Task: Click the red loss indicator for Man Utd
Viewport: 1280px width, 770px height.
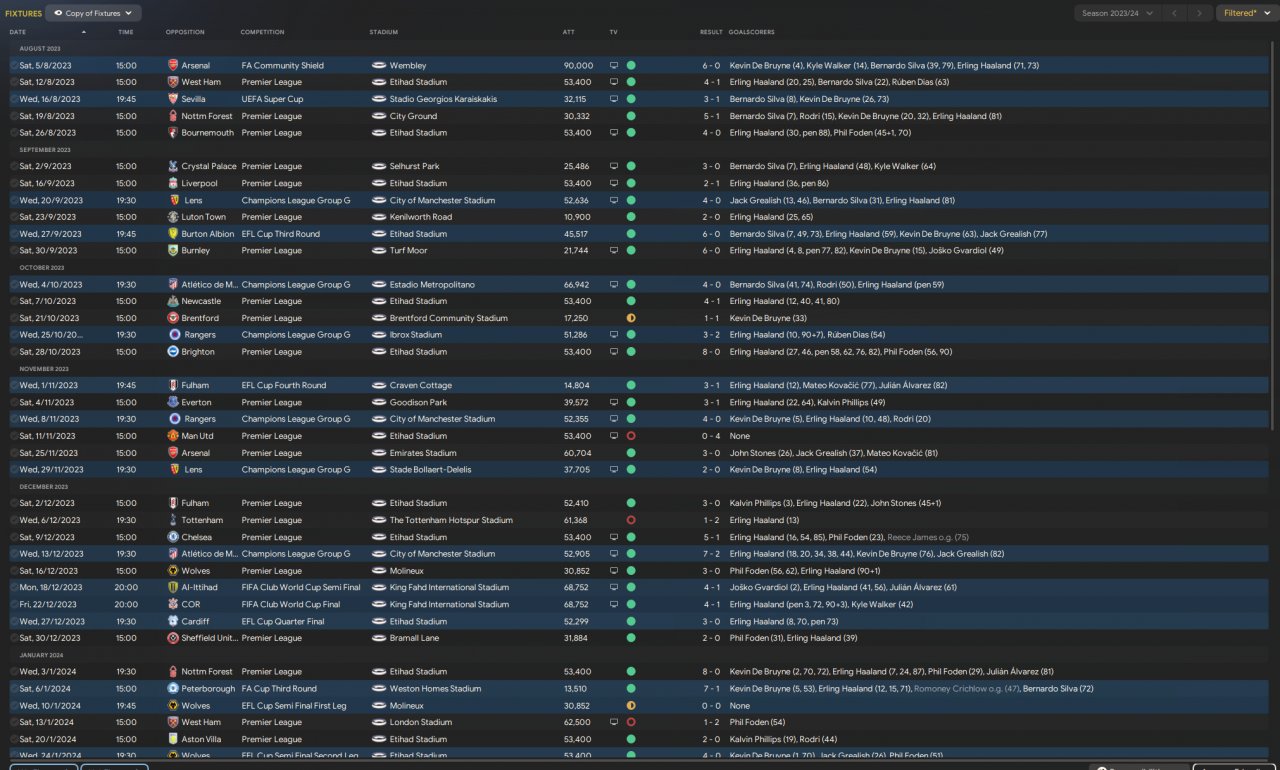Action: (x=631, y=436)
